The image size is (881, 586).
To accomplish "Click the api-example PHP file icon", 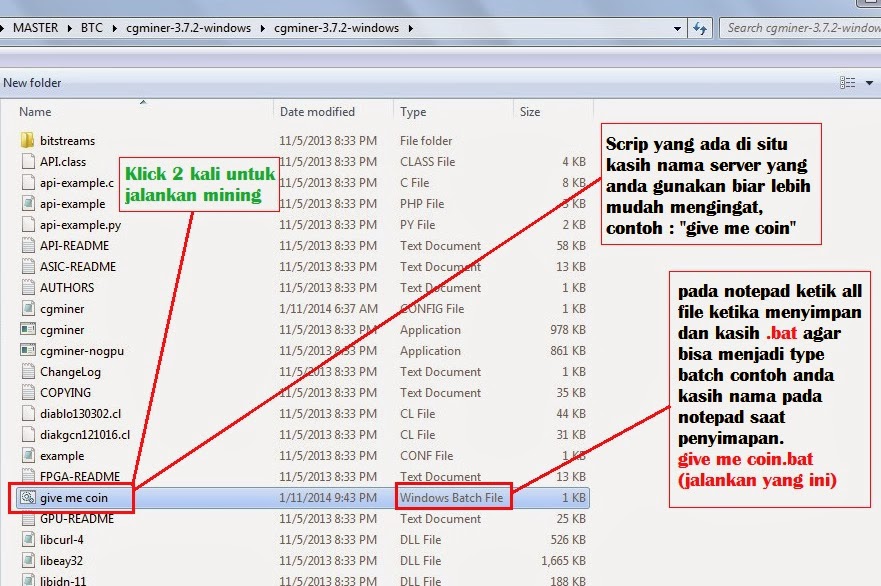I will [x=28, y=203].
